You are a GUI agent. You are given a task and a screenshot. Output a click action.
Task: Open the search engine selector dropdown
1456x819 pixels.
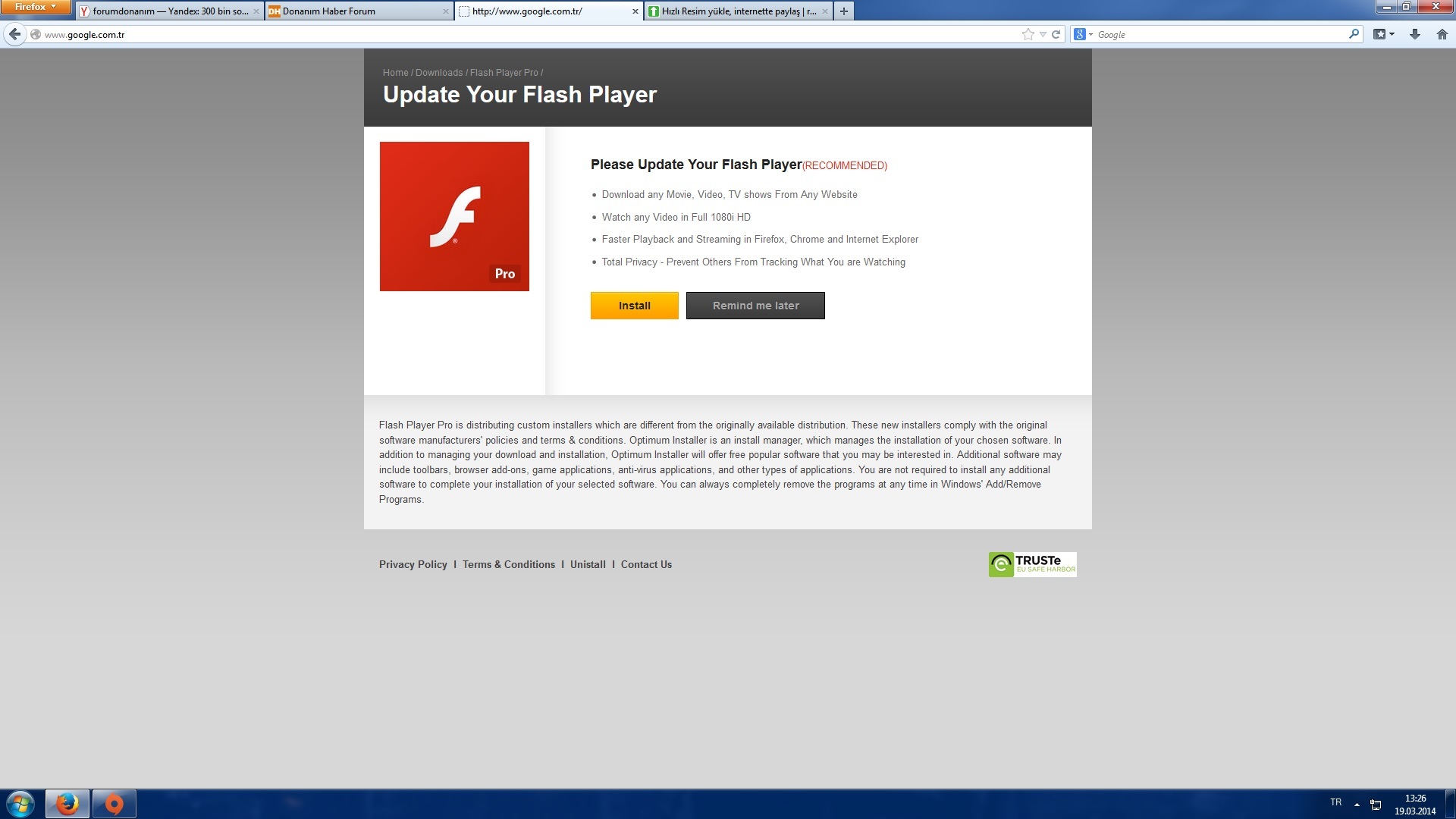tap(1083, 34)
